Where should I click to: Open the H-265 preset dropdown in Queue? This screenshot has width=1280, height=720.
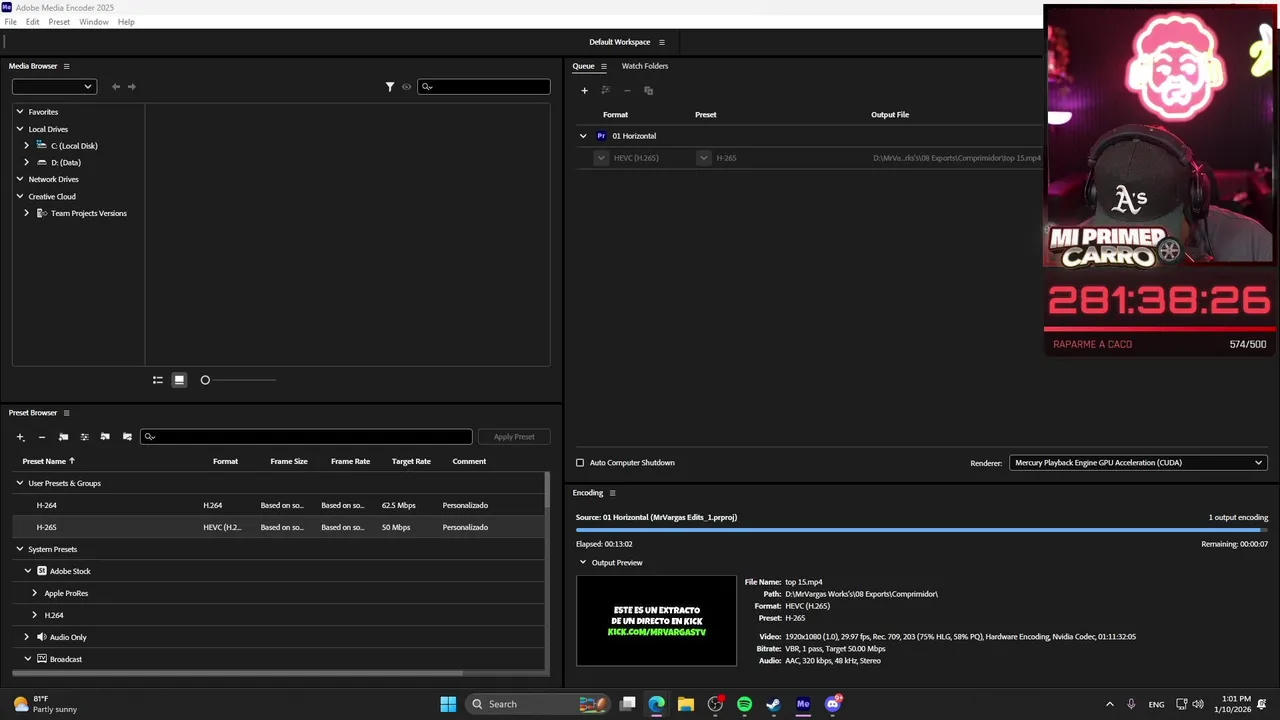(704, 158)
